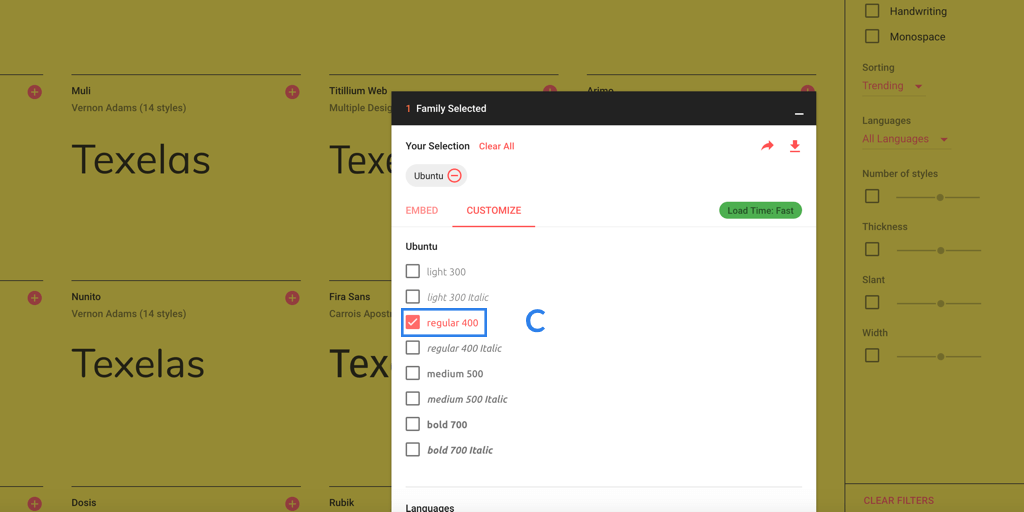Add Nunito font with plus icon
This screenshot has height=512, width=1024.
292,298
